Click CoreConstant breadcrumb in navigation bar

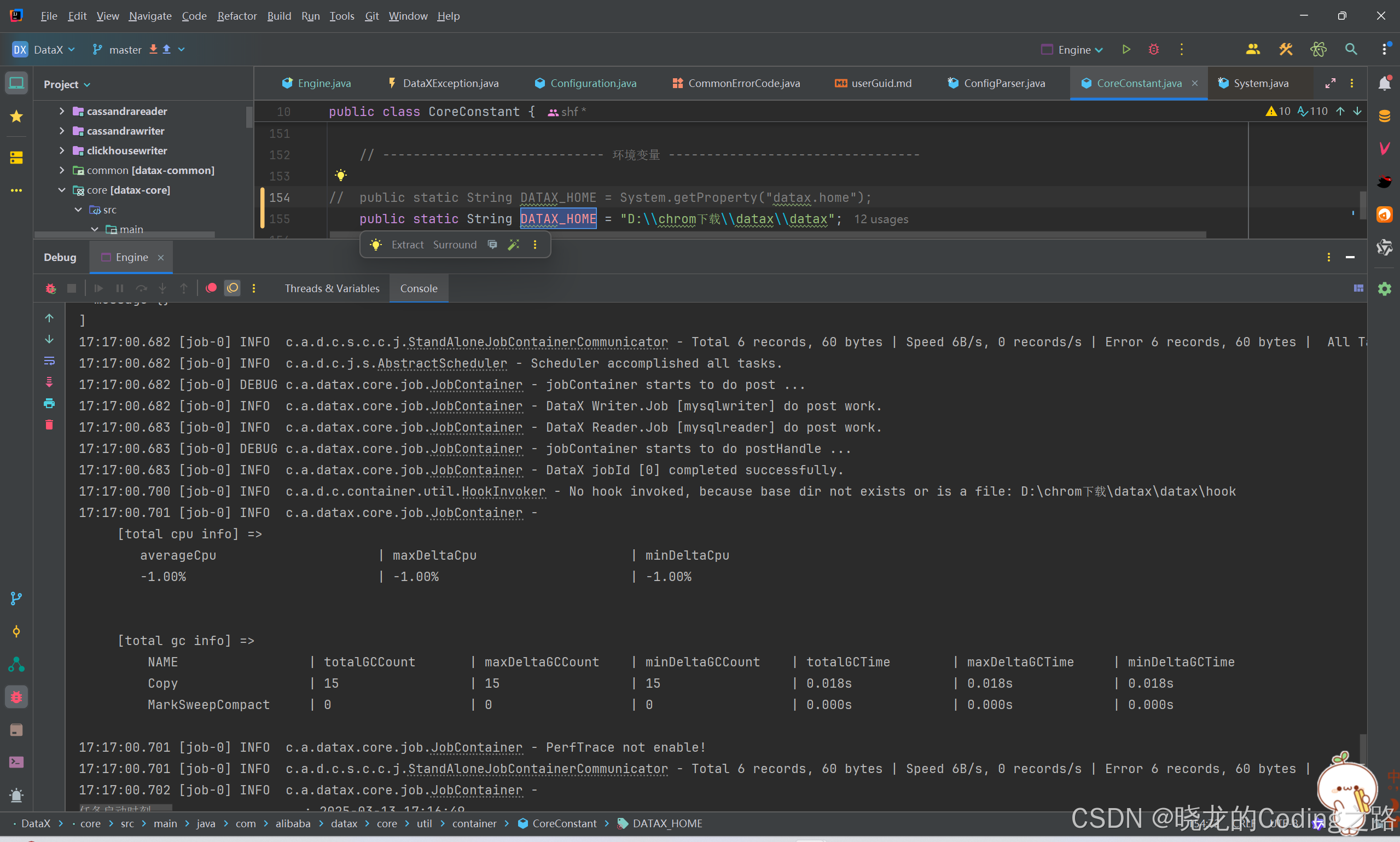point(557,823)
